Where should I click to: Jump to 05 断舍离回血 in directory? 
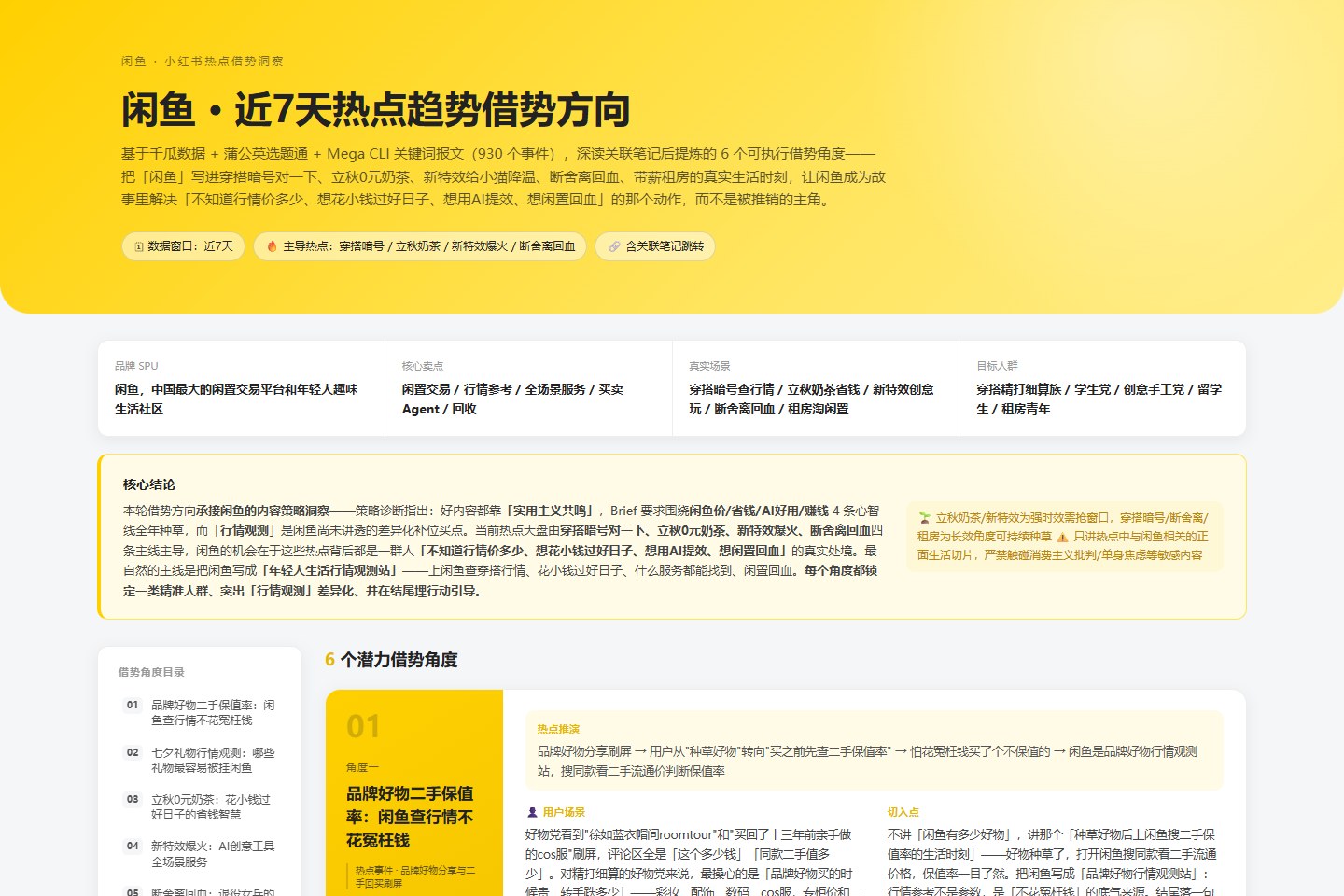[x=200, y=891]
